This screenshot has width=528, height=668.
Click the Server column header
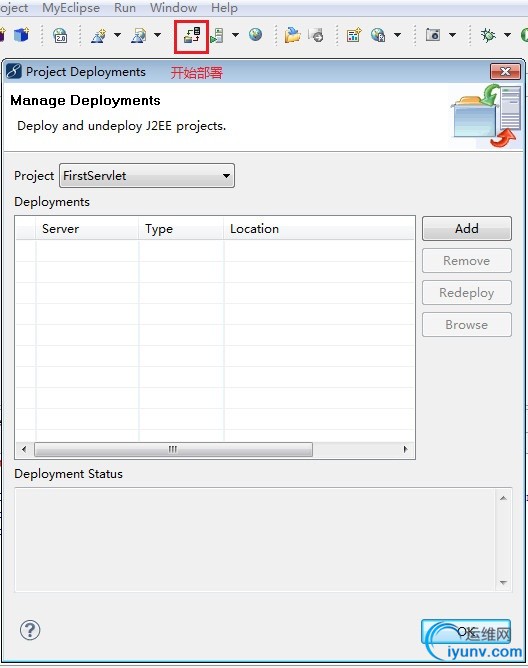87,229
